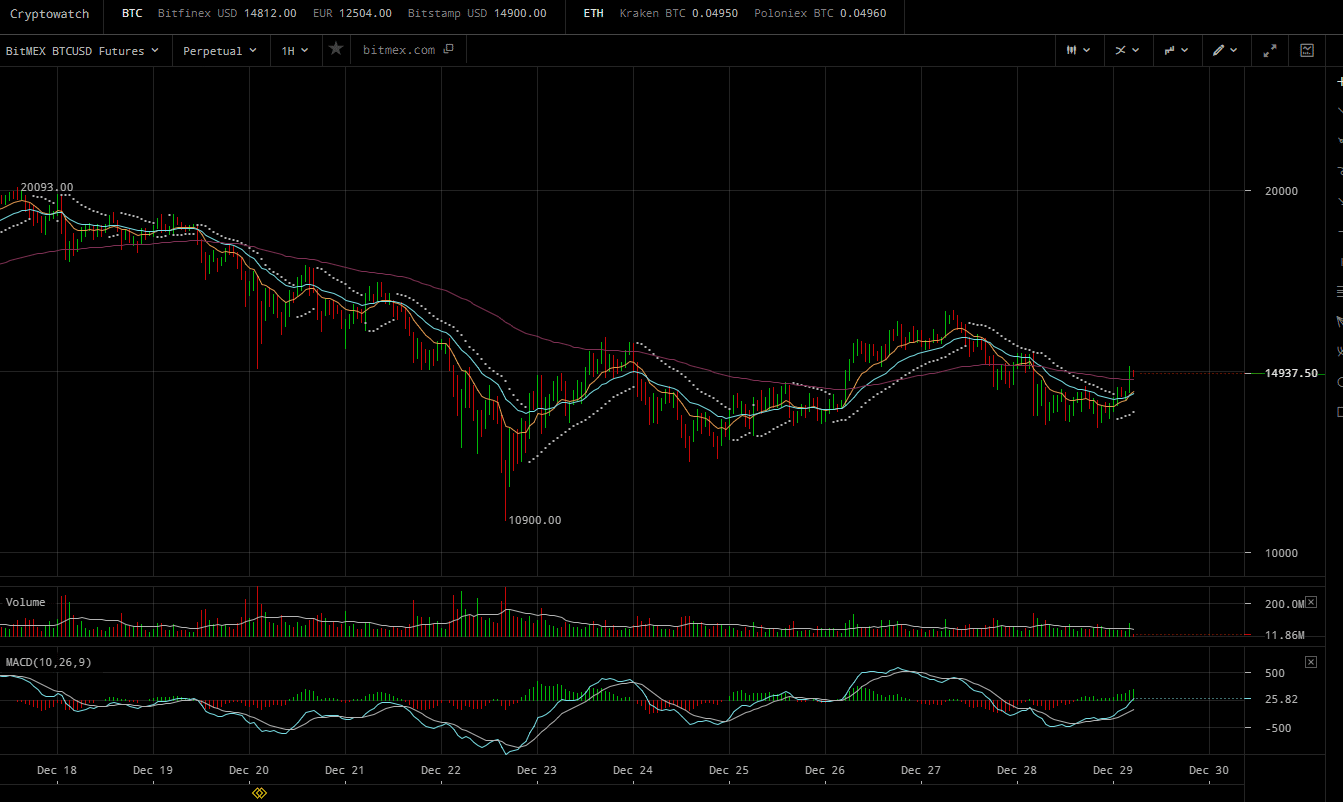Expand the BitMEX BTCUSD Futures market dropdown
The height and width of the screenshot is (802, 1343).
82,50
